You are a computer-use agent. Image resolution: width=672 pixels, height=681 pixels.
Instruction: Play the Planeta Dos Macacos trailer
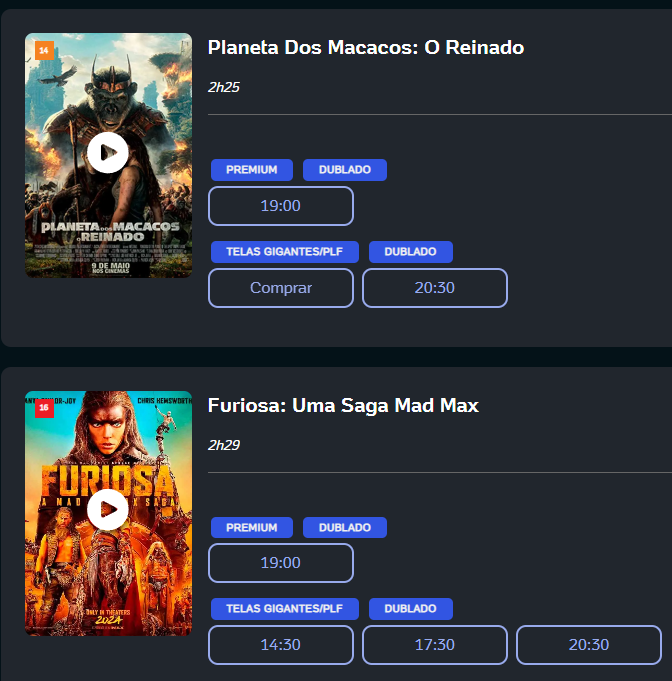point(107,153)
